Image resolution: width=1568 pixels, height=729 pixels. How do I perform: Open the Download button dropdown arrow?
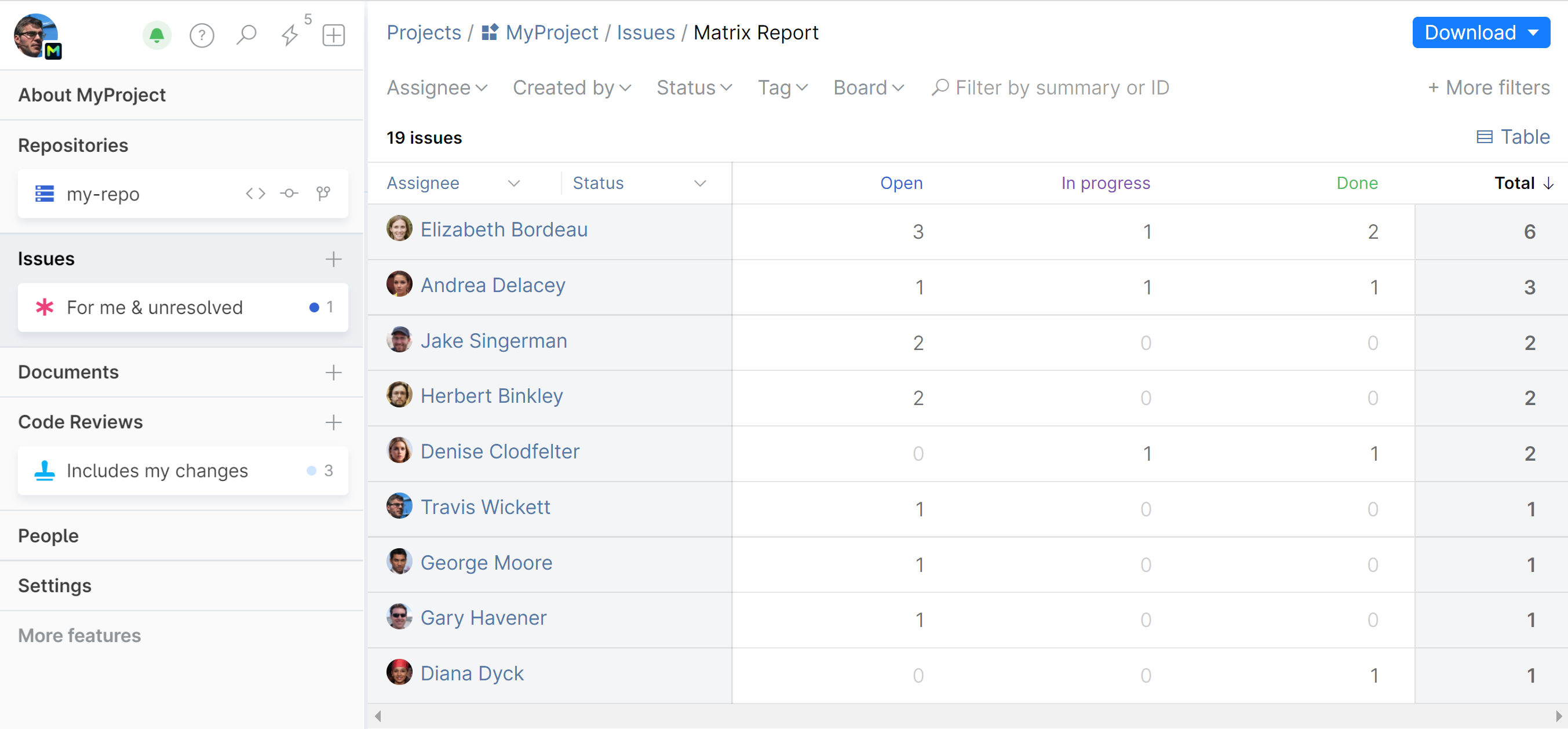click(x=1534, y=33)
